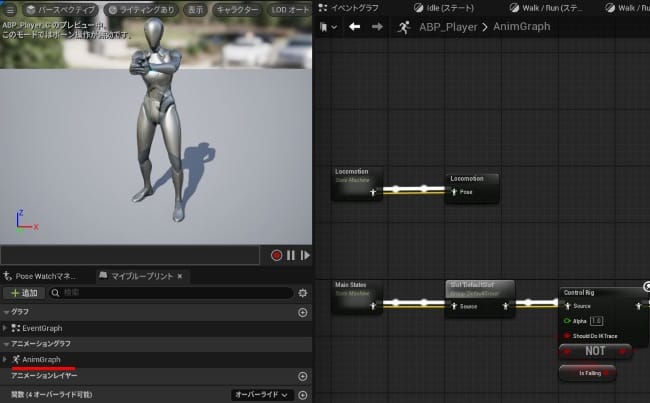Open the LOD オート menu
The height and width of the screenshot is (403, 650).
click(x=289, y=10)
